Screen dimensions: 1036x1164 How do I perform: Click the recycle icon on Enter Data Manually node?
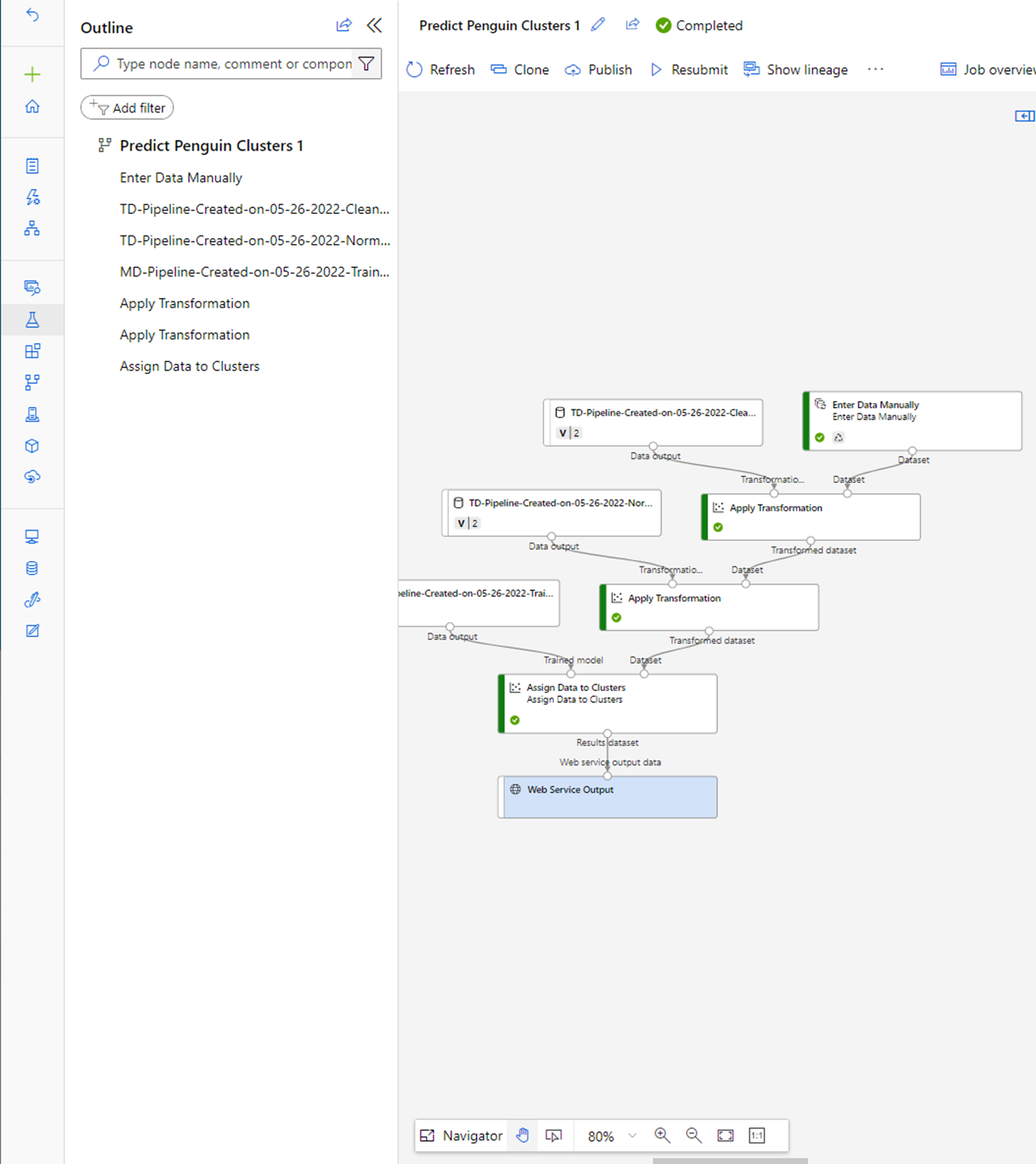(839, 437)
